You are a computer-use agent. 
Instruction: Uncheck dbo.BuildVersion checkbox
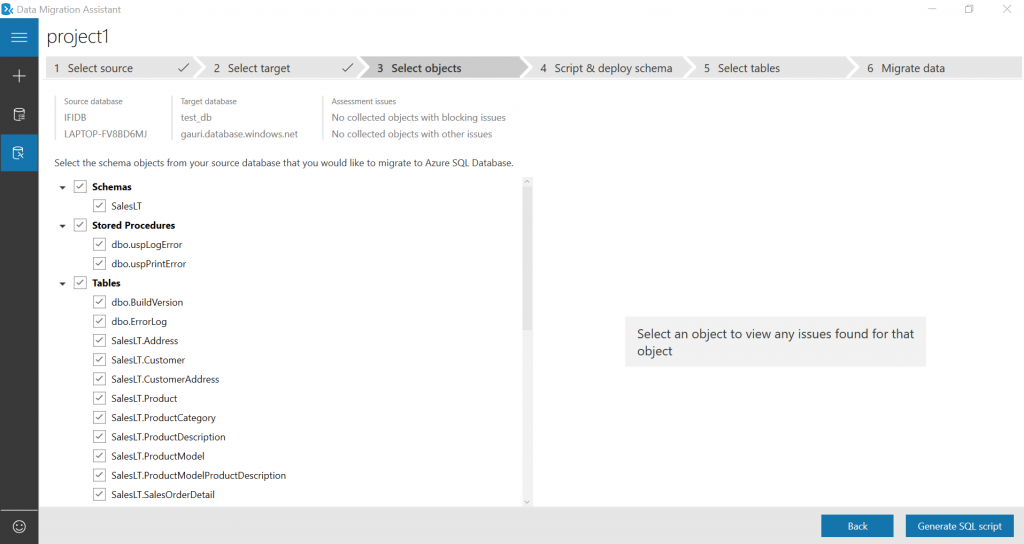coord(99,302)
